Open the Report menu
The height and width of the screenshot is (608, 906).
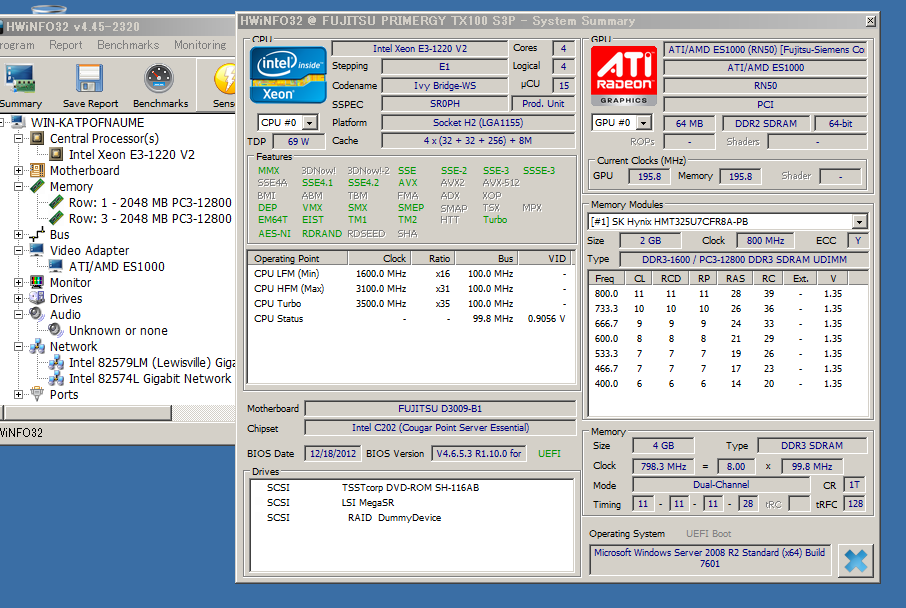tap(66, 45)
